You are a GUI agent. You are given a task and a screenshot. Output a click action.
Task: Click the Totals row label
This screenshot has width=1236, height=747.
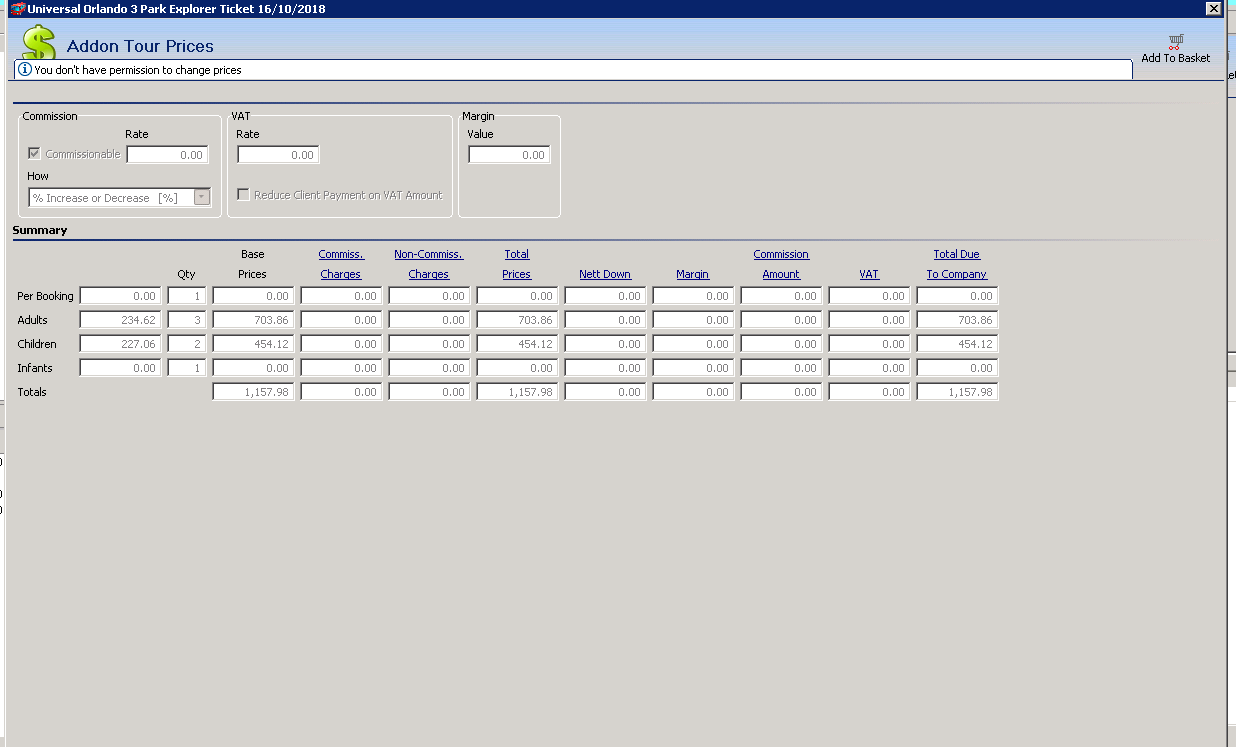pos(32,392)
